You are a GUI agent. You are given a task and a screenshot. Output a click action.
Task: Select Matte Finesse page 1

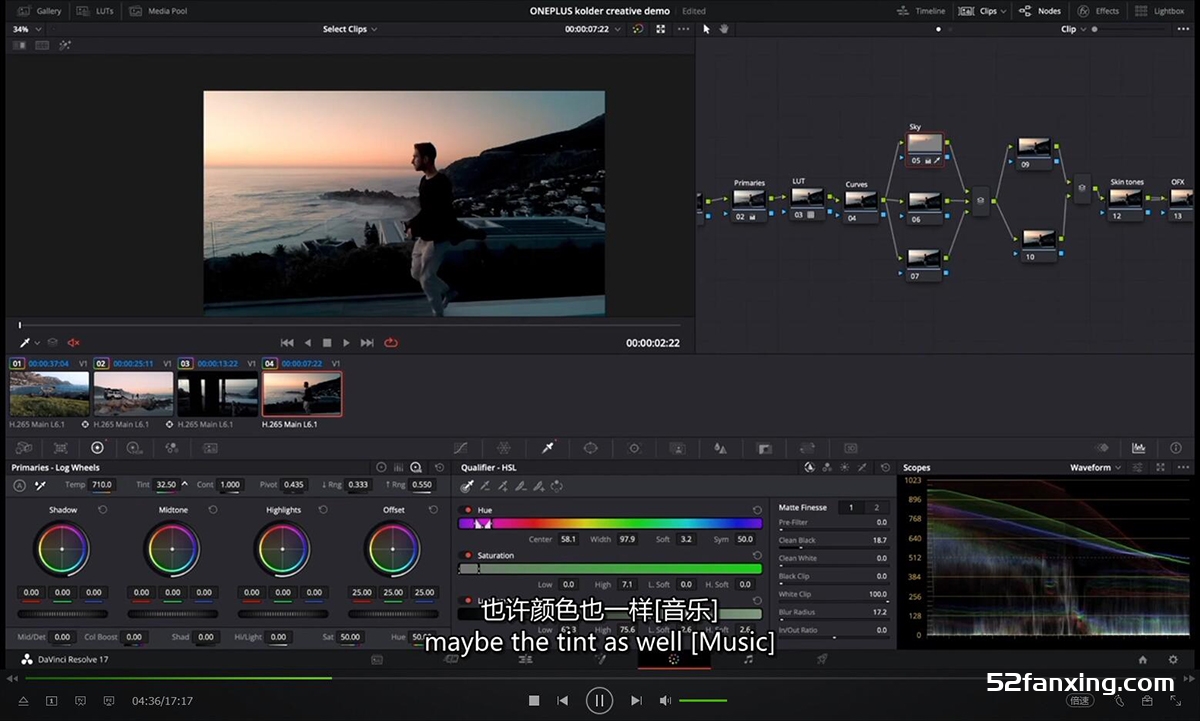(x=851, y=507)
